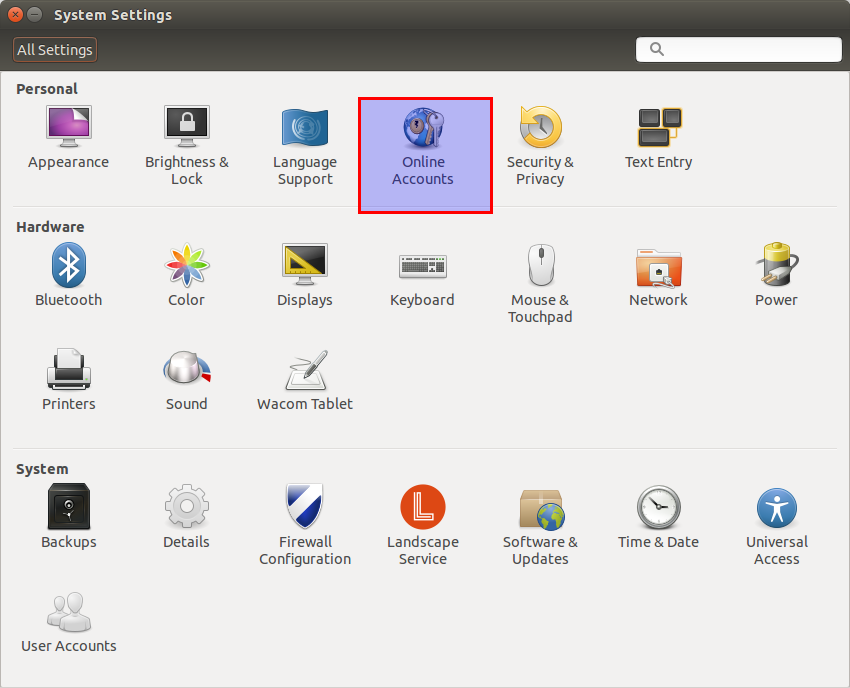
Task: Close the System Settings window
Action: click(15, 15)
